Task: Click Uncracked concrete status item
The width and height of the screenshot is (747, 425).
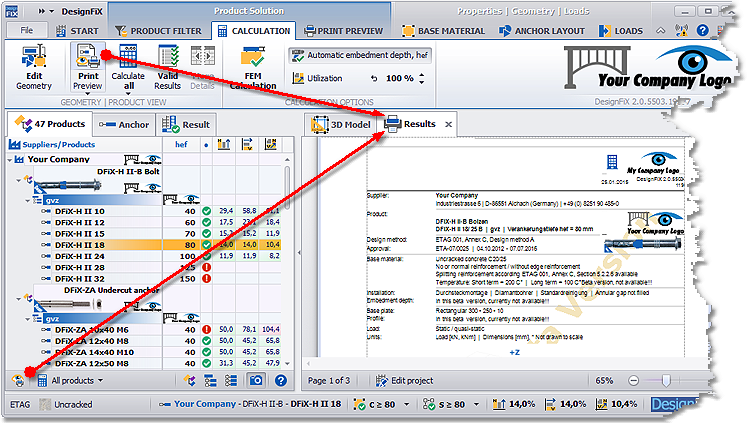Action: pyautogui.click(x=66, y=405)
